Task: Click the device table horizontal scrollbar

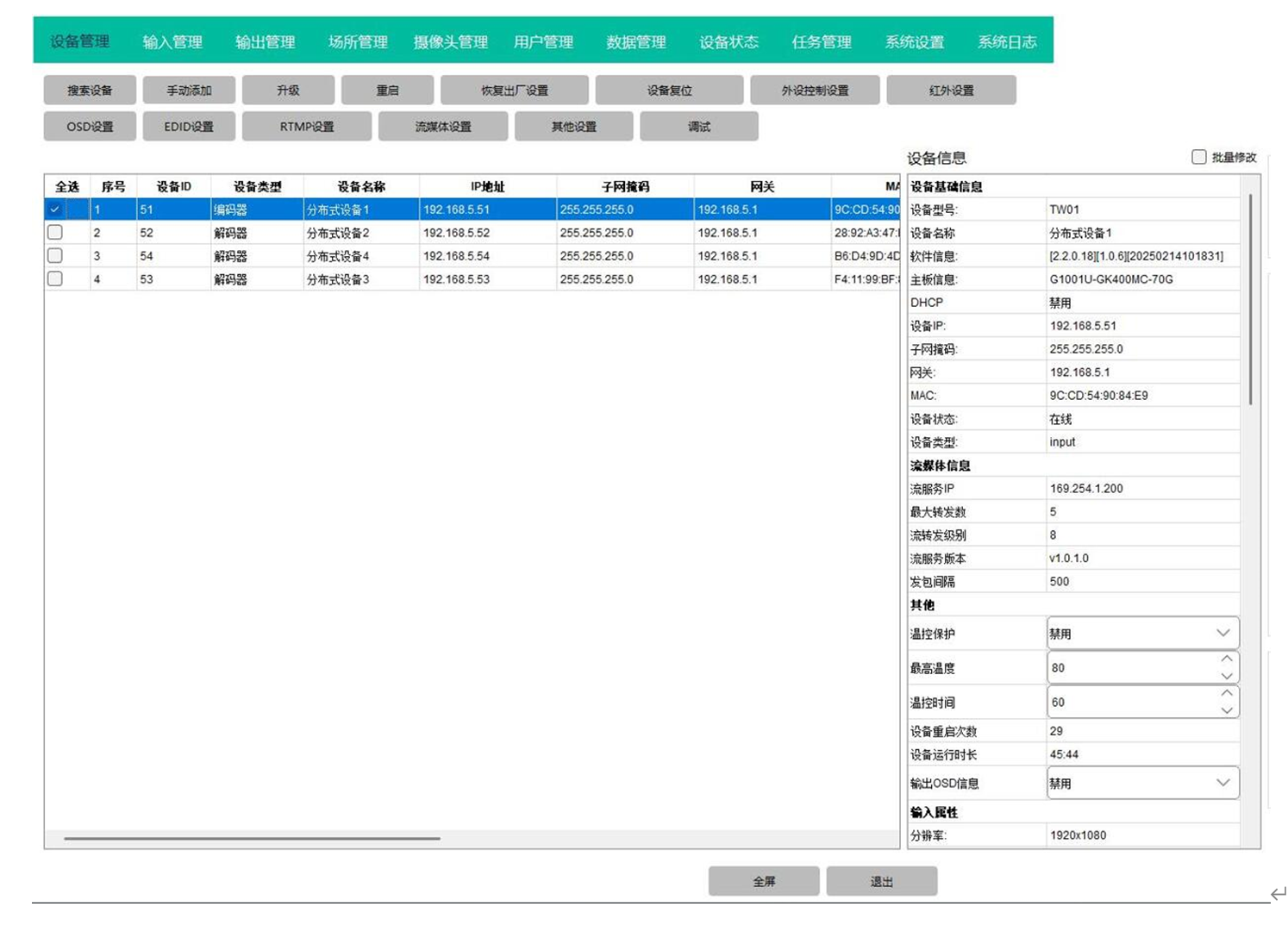Action: coord(252,838)
